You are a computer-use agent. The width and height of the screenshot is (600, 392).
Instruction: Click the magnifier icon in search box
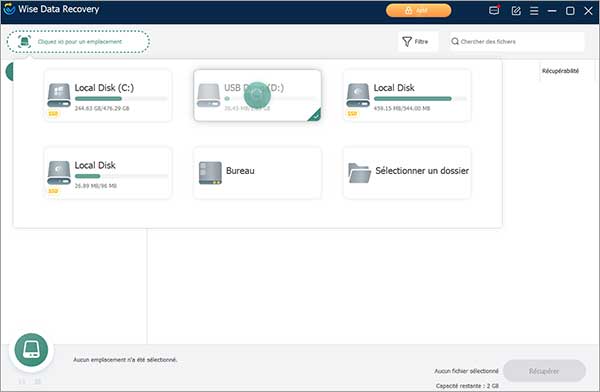455,41
